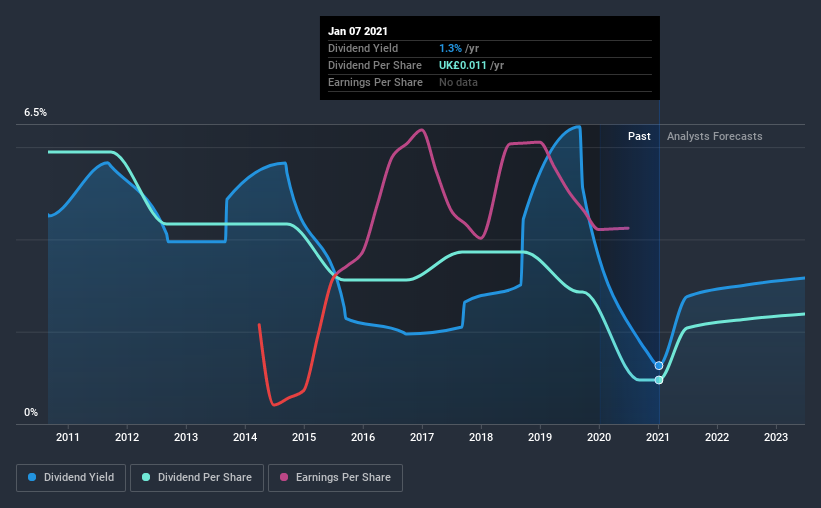This screenshot has width=821, height=508.
Task: Click the Jan 07 2021 tooltip date
Action: pyautogui.click(x=358, y=31)
